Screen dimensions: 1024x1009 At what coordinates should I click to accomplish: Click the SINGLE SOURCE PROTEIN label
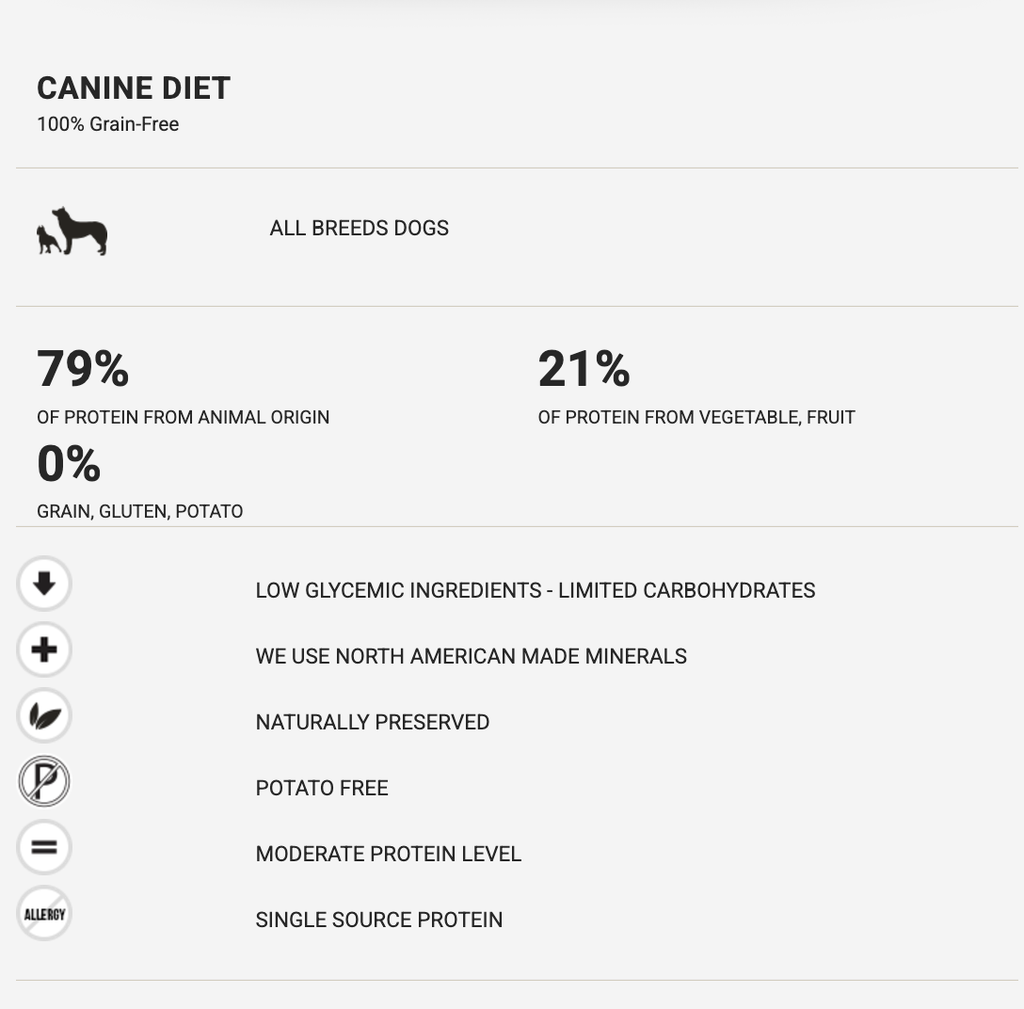pyautogui.click(x=379, y=920)
